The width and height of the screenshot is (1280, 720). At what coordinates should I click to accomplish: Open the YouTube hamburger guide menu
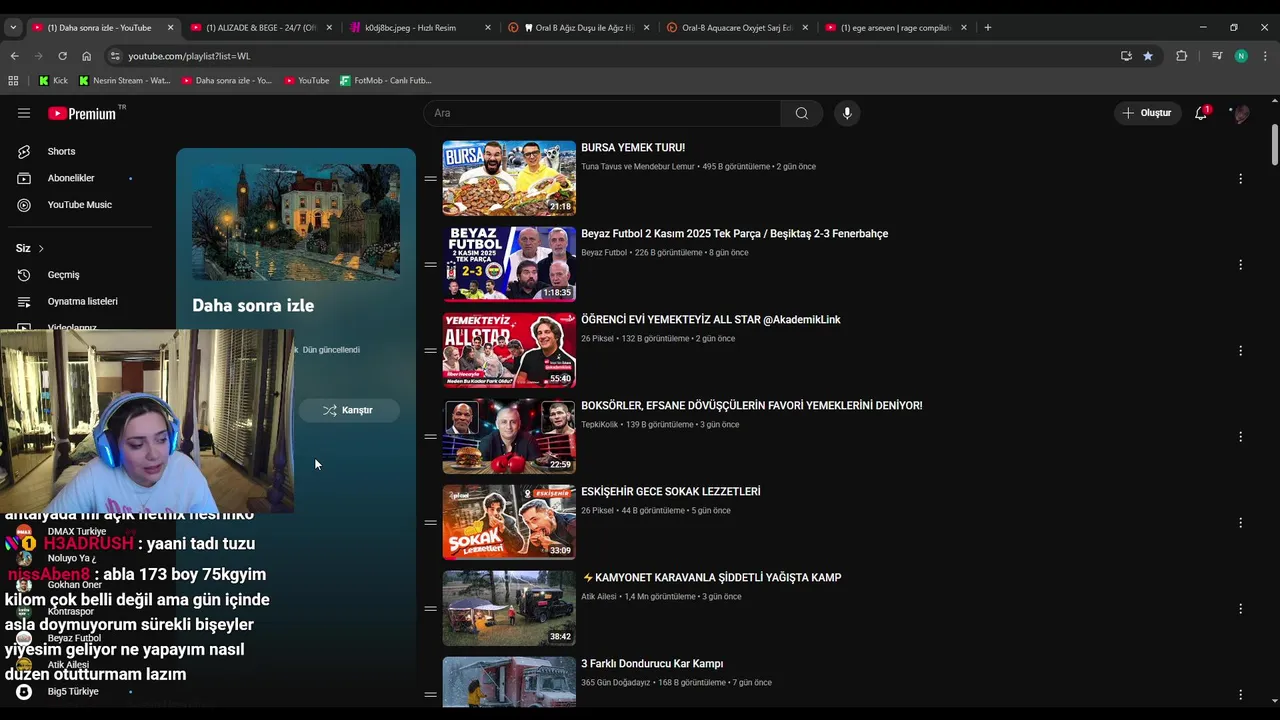pyautogui.click(x=24, y=113)
